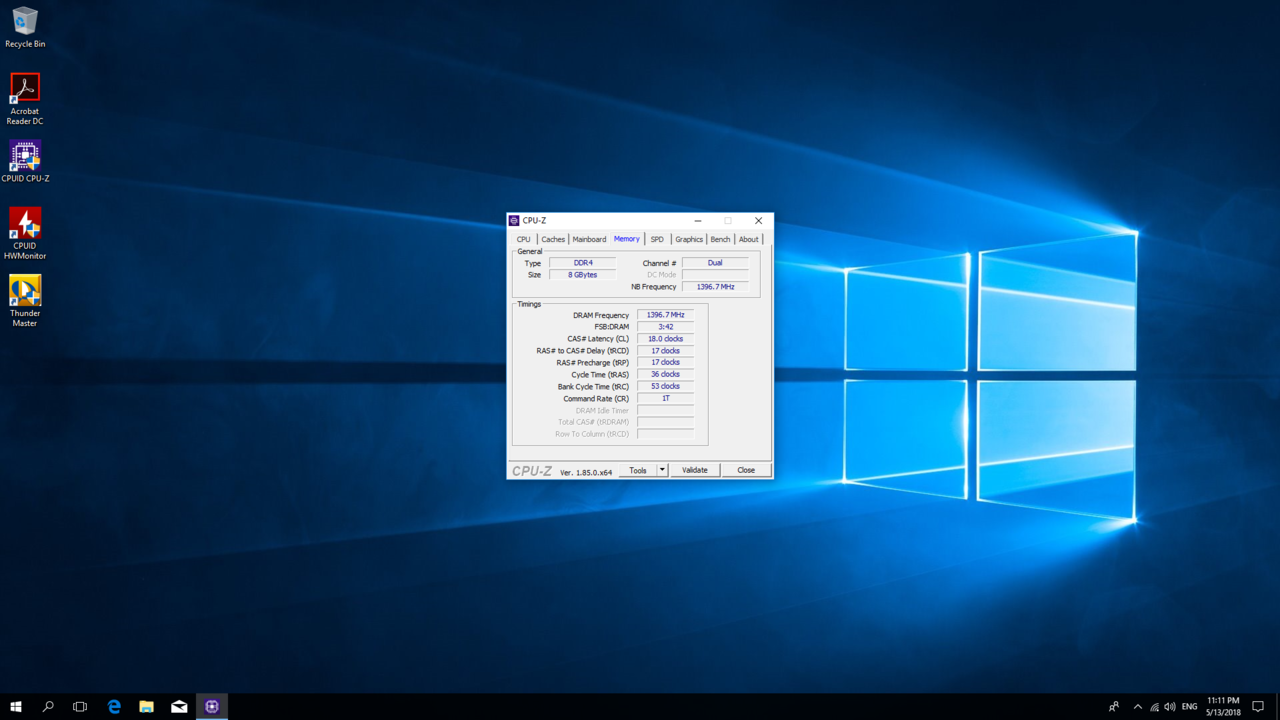Click the Row To Column (tRCD) field
The height and width of the screenshot is (720, 1280).
tap(665, 434)
